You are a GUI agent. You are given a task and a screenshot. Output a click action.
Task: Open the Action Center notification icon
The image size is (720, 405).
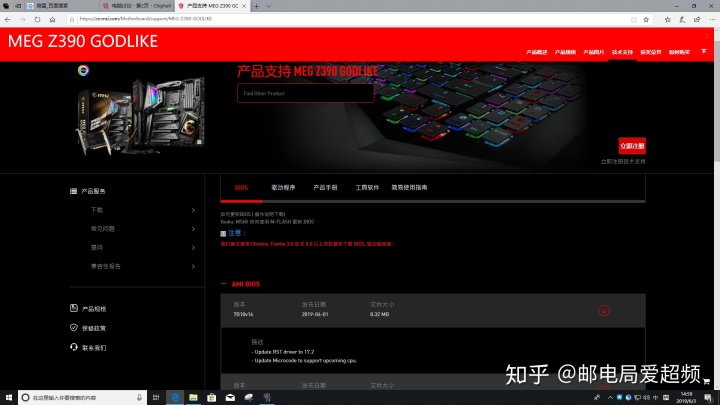(708, 398)
